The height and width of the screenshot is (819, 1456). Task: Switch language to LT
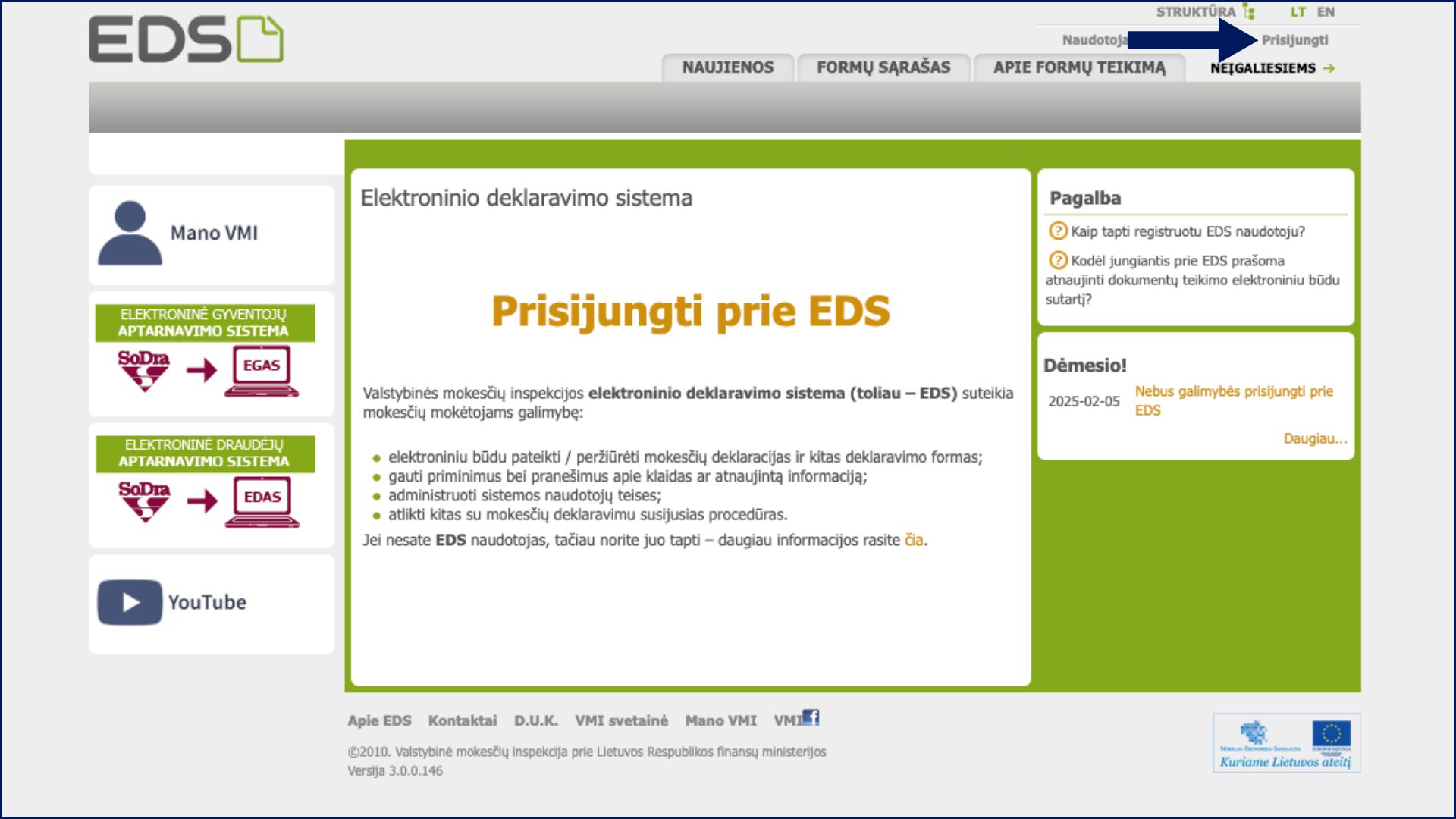1298,12
